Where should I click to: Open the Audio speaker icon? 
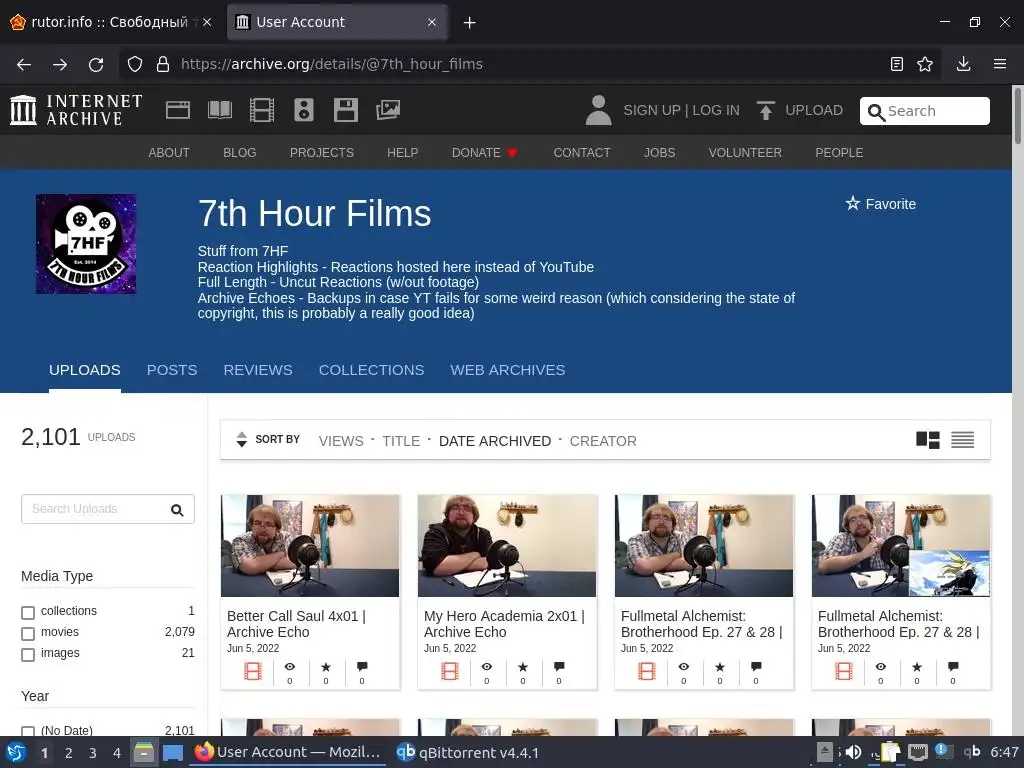pos(304,110)
